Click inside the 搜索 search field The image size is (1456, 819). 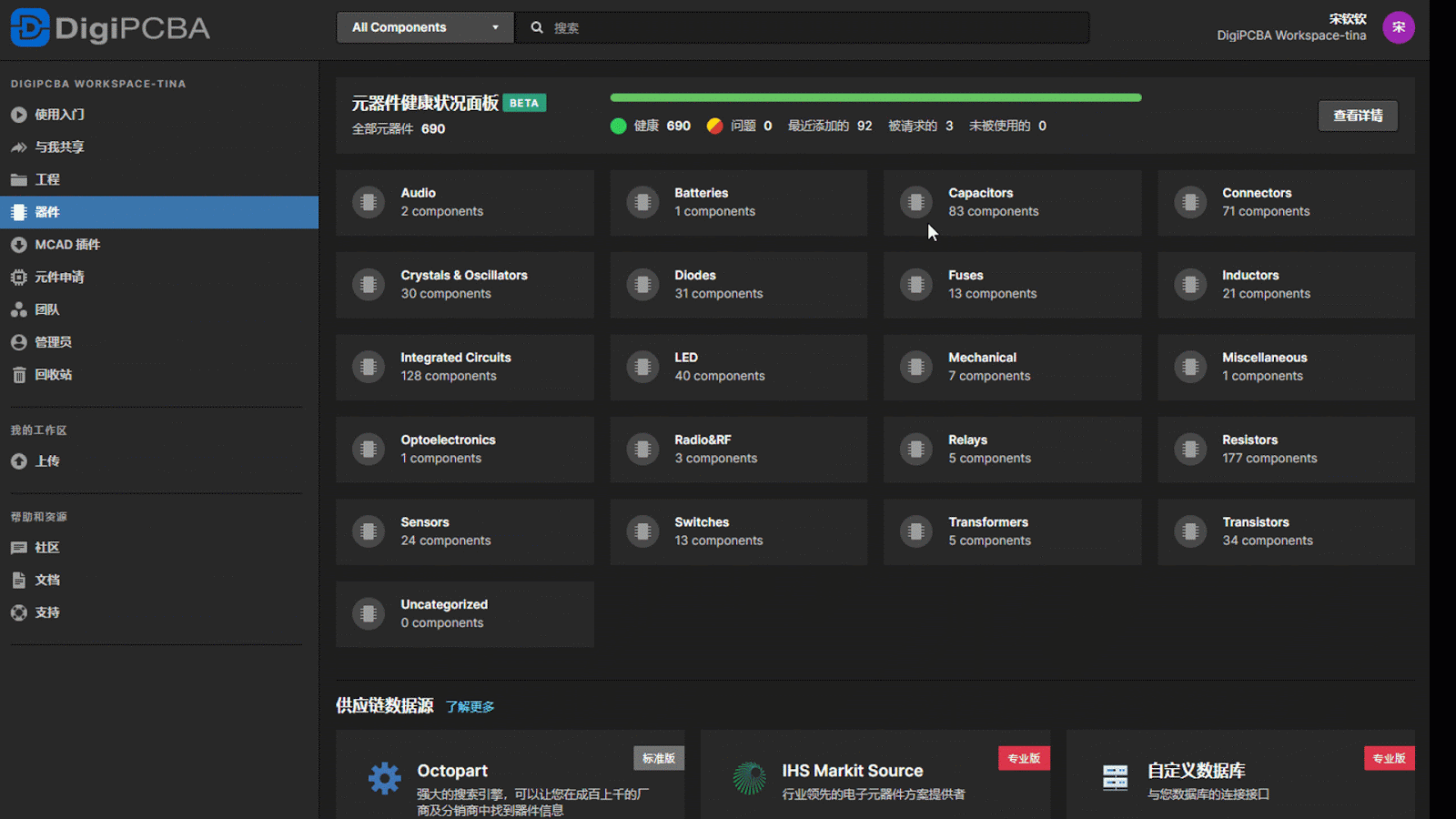pos(802,27)
